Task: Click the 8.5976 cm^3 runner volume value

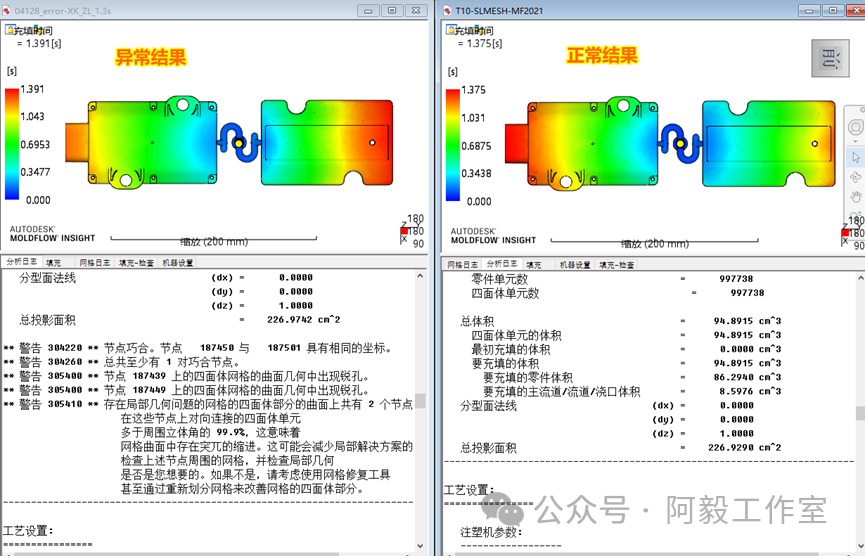Action: pyautogui.click(x=750, y=391)
